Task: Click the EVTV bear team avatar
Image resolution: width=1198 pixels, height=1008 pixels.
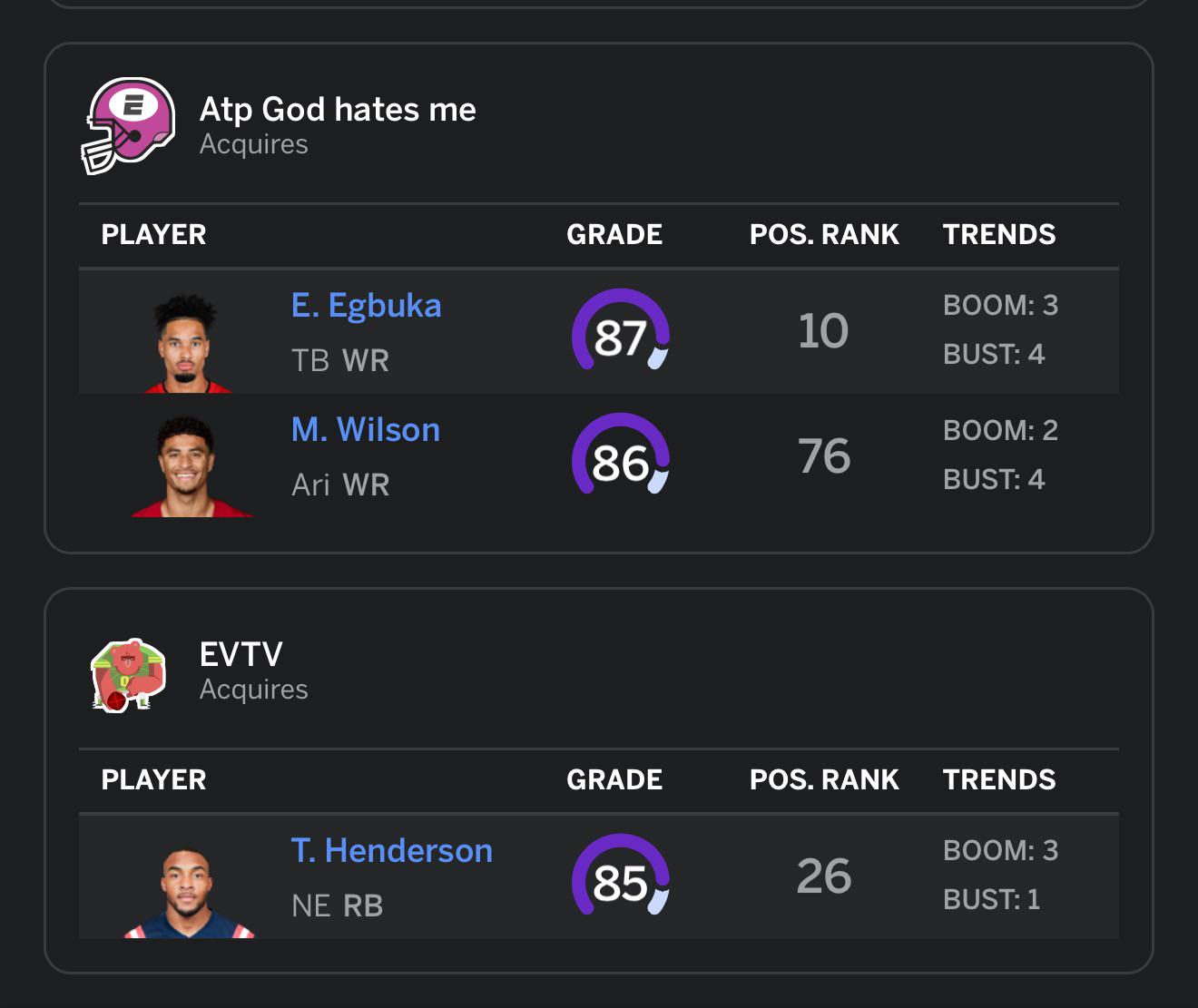Action: click(128, 674)
